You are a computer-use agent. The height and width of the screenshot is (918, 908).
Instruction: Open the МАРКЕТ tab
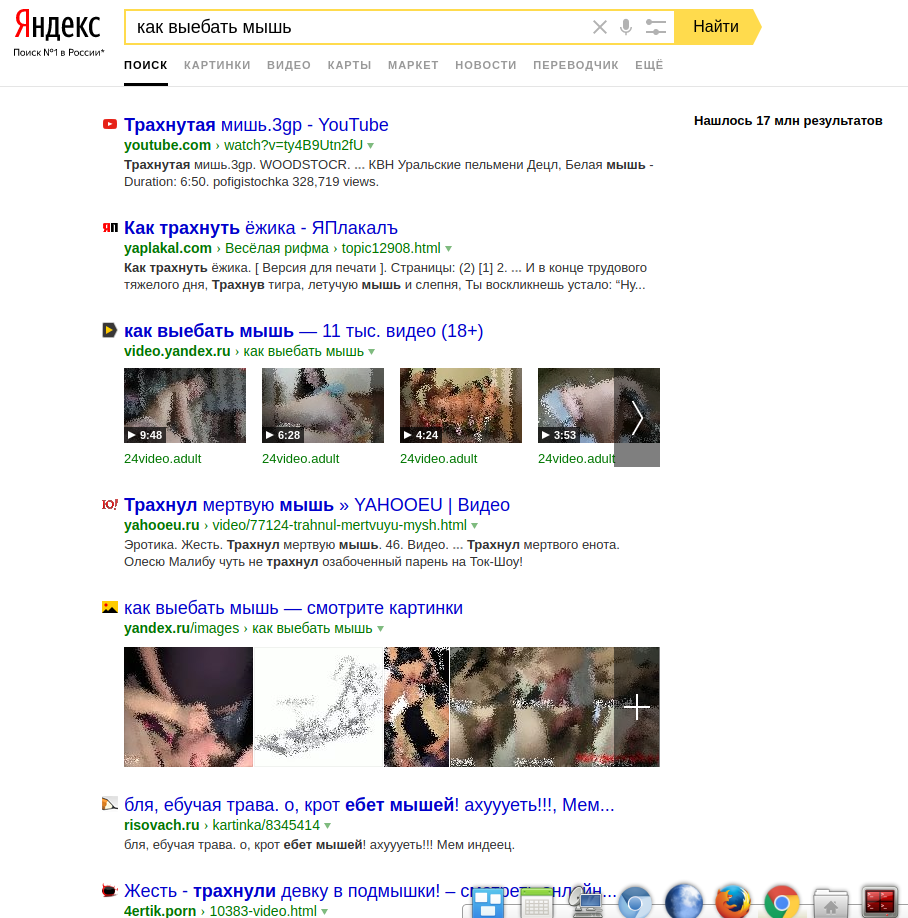413,65
